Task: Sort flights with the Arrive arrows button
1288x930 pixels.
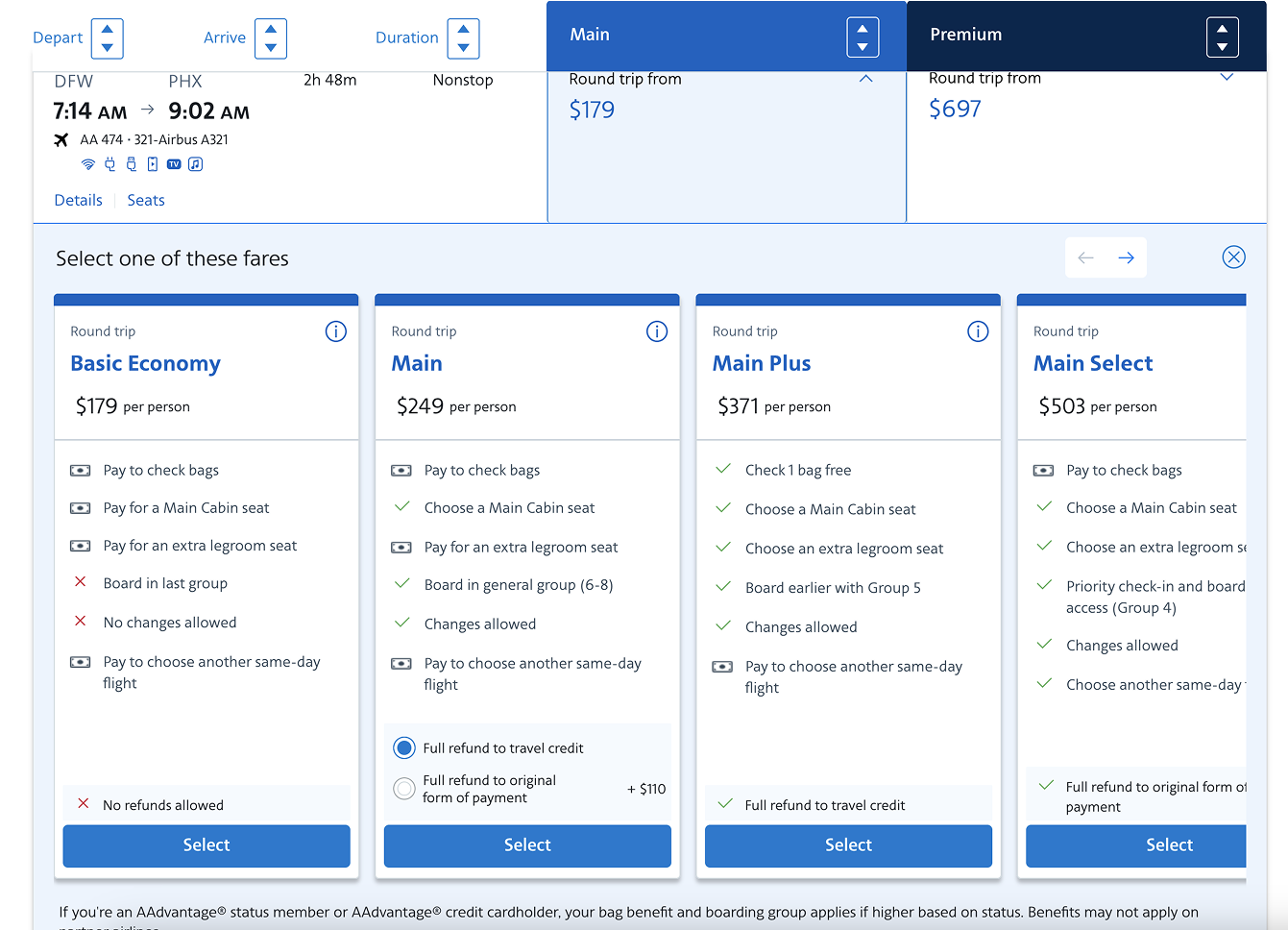Action: pyautogui.click(x=271, y=38)
